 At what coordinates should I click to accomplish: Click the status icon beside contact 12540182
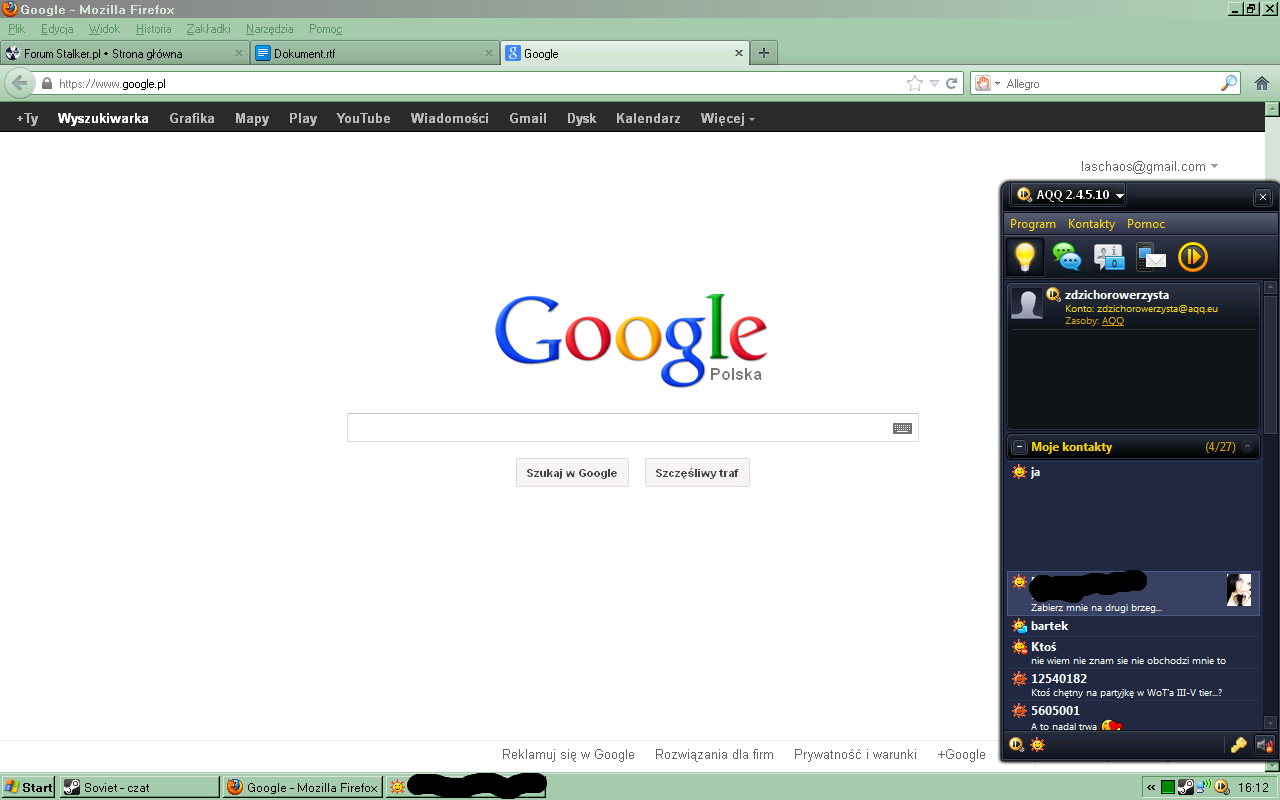click(1019, 679)
